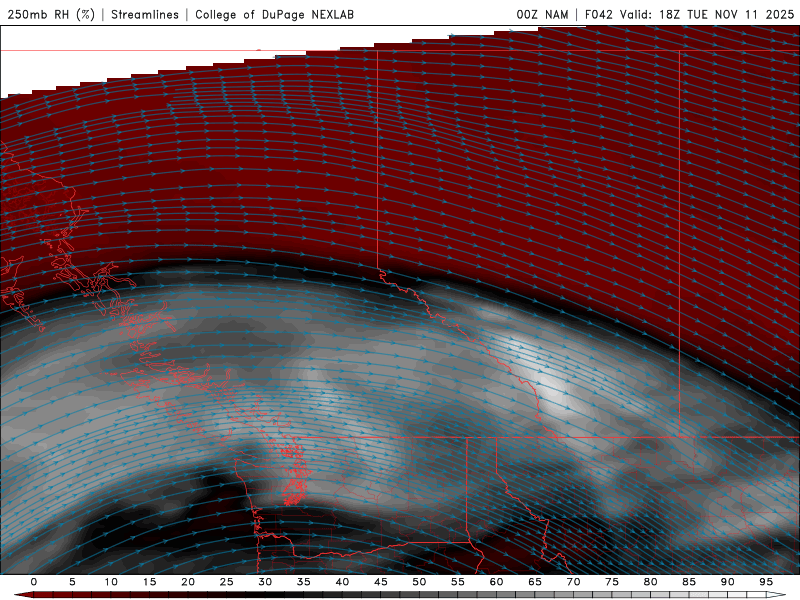Click the "00Z NAM" model run label

542,14
